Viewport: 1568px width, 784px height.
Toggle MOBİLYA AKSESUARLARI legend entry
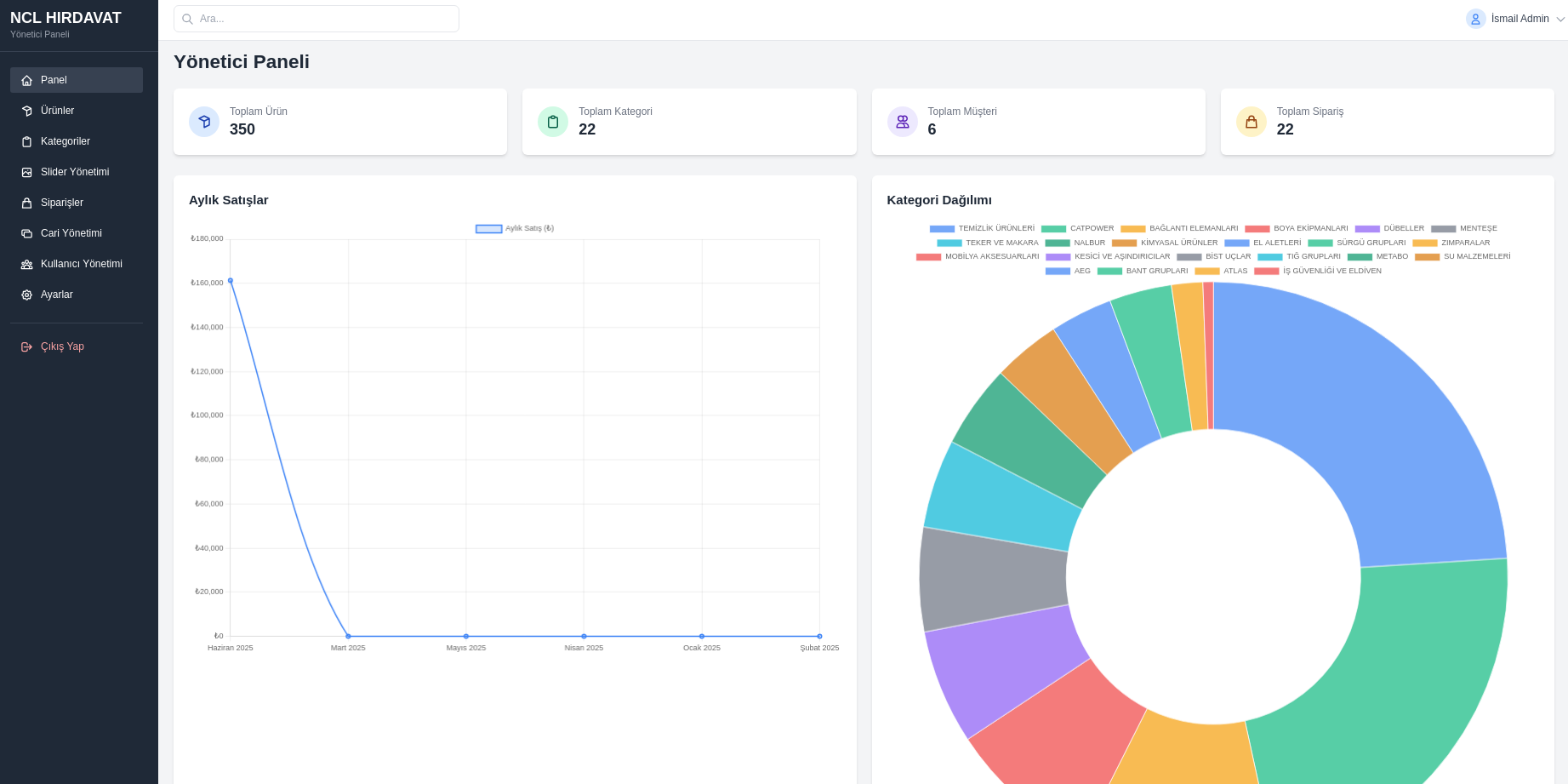tap(978, 256)
